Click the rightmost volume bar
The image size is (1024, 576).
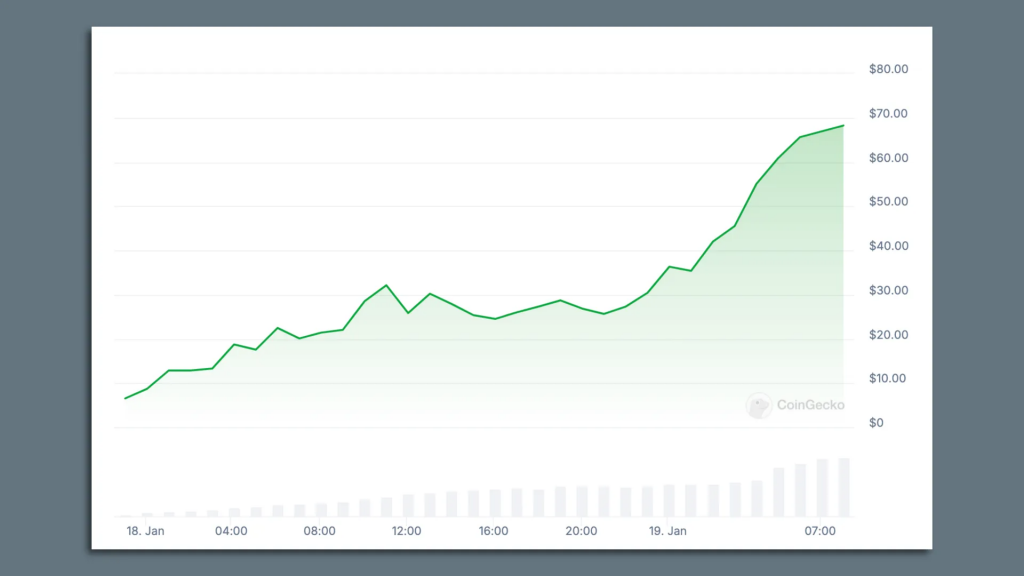point(843,487)
